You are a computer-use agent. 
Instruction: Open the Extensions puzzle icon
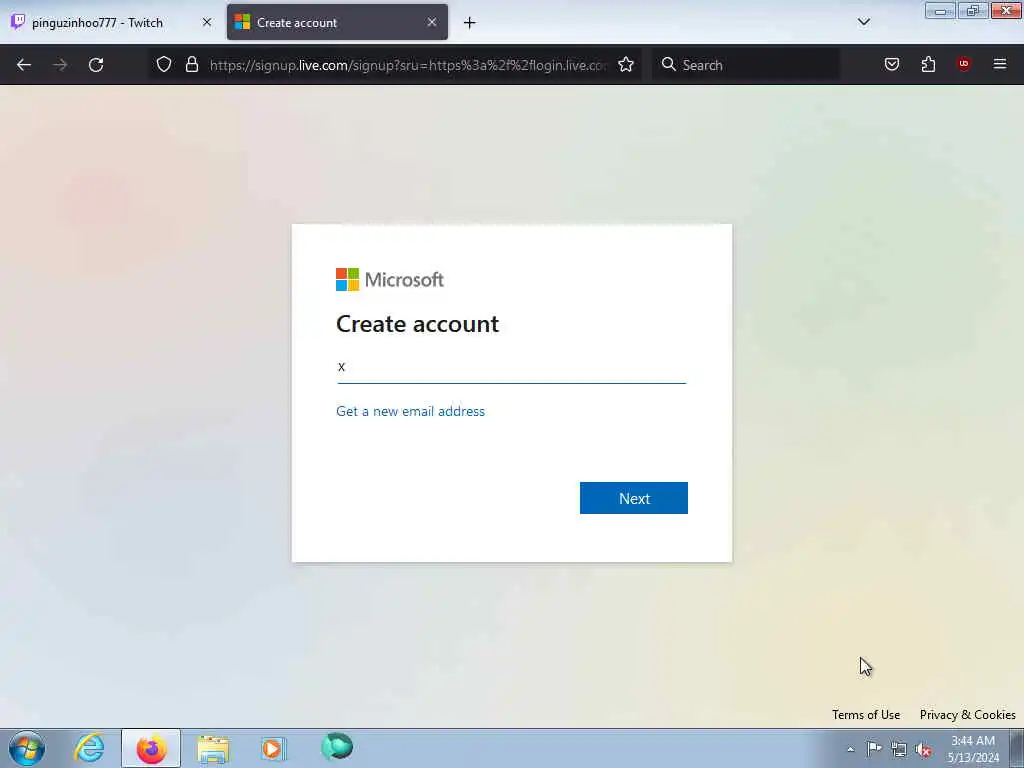point(928,64)
